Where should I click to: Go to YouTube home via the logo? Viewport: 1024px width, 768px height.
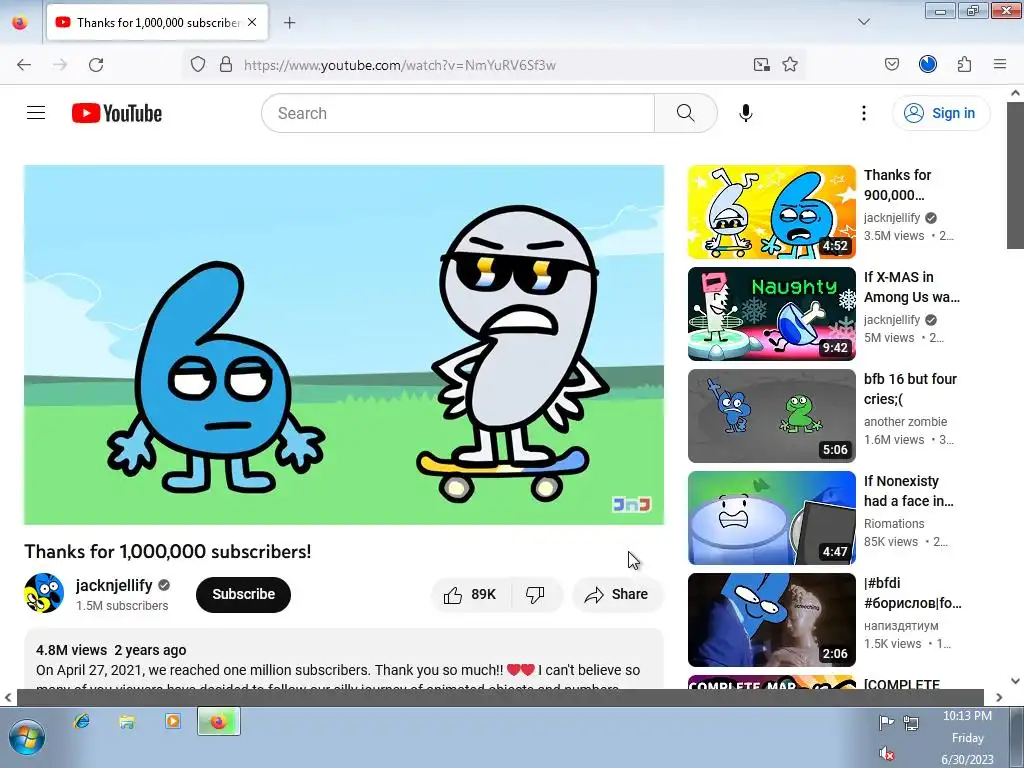tap(117, 113)
